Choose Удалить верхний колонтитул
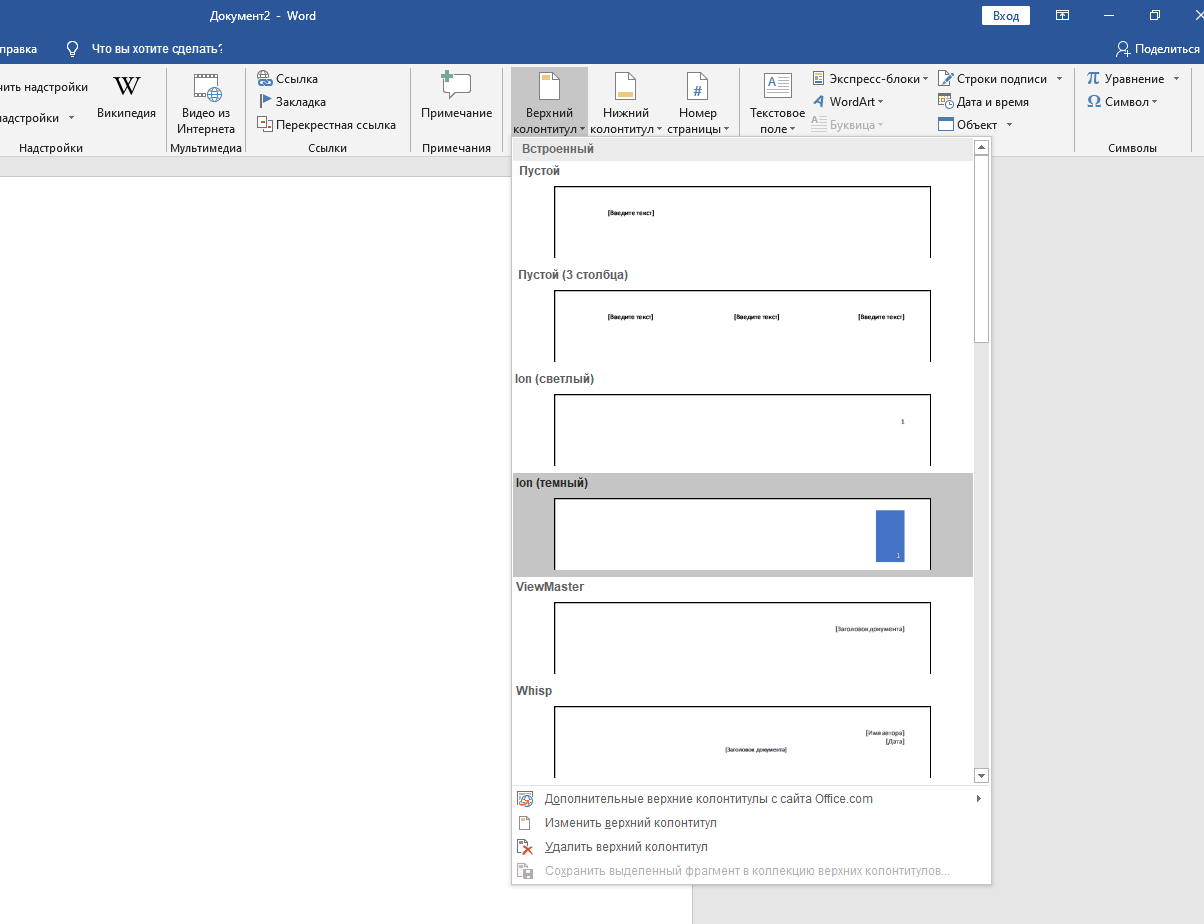This screenshot has height=924, width=1204. pyautogui.click(x=751, y=847)
